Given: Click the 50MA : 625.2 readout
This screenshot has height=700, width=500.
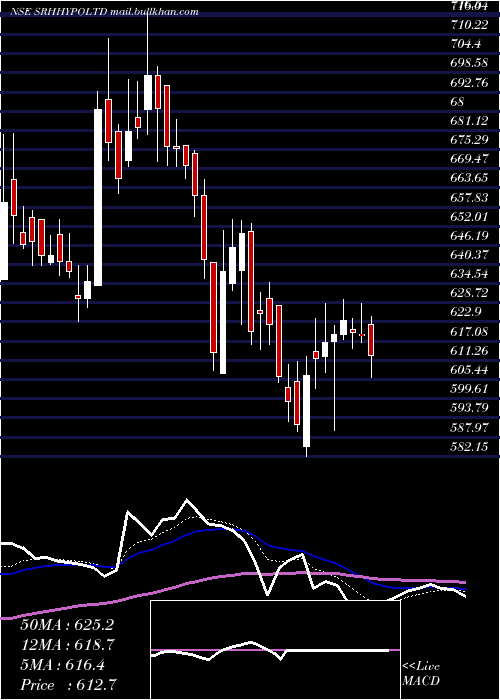Looking at the screenshot, I should (x=67, y=625).
